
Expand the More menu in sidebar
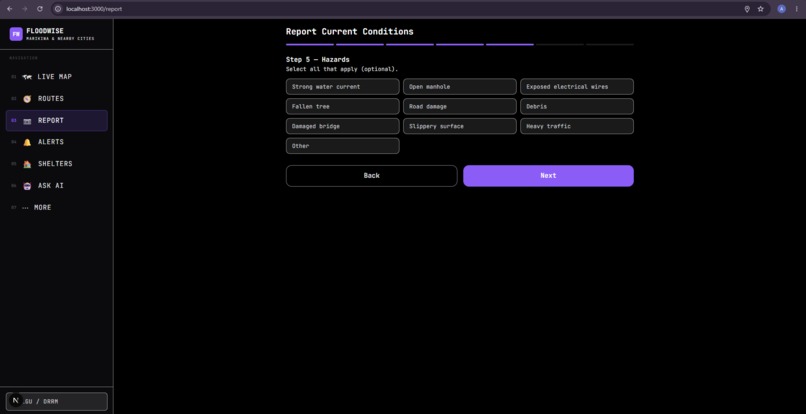point(57,207)
